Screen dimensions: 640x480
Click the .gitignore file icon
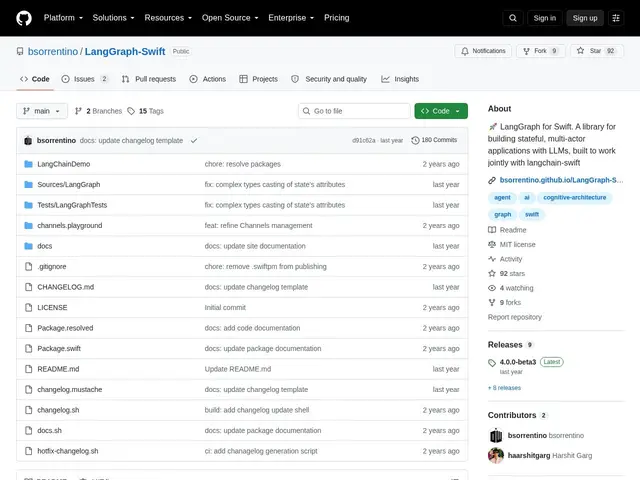pyautogui.click(x=29, y=267)
